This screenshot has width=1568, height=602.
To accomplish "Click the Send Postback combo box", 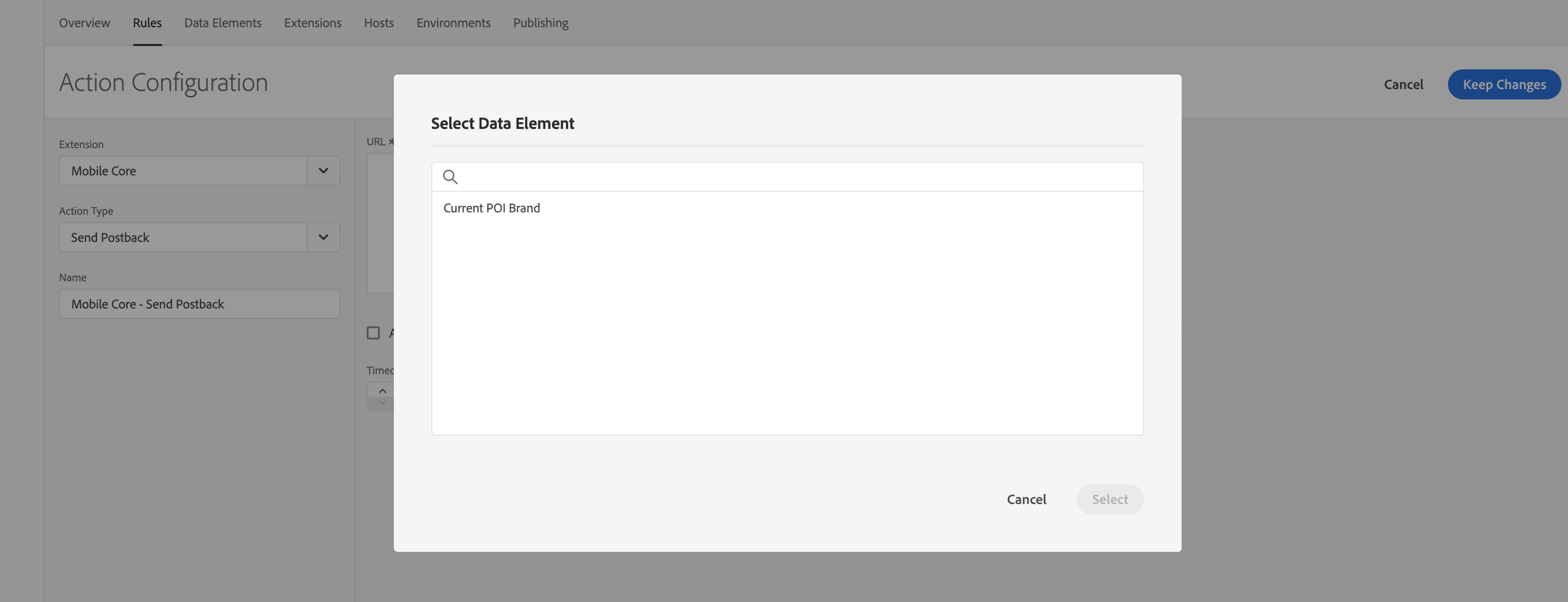I will click(182, 237).
